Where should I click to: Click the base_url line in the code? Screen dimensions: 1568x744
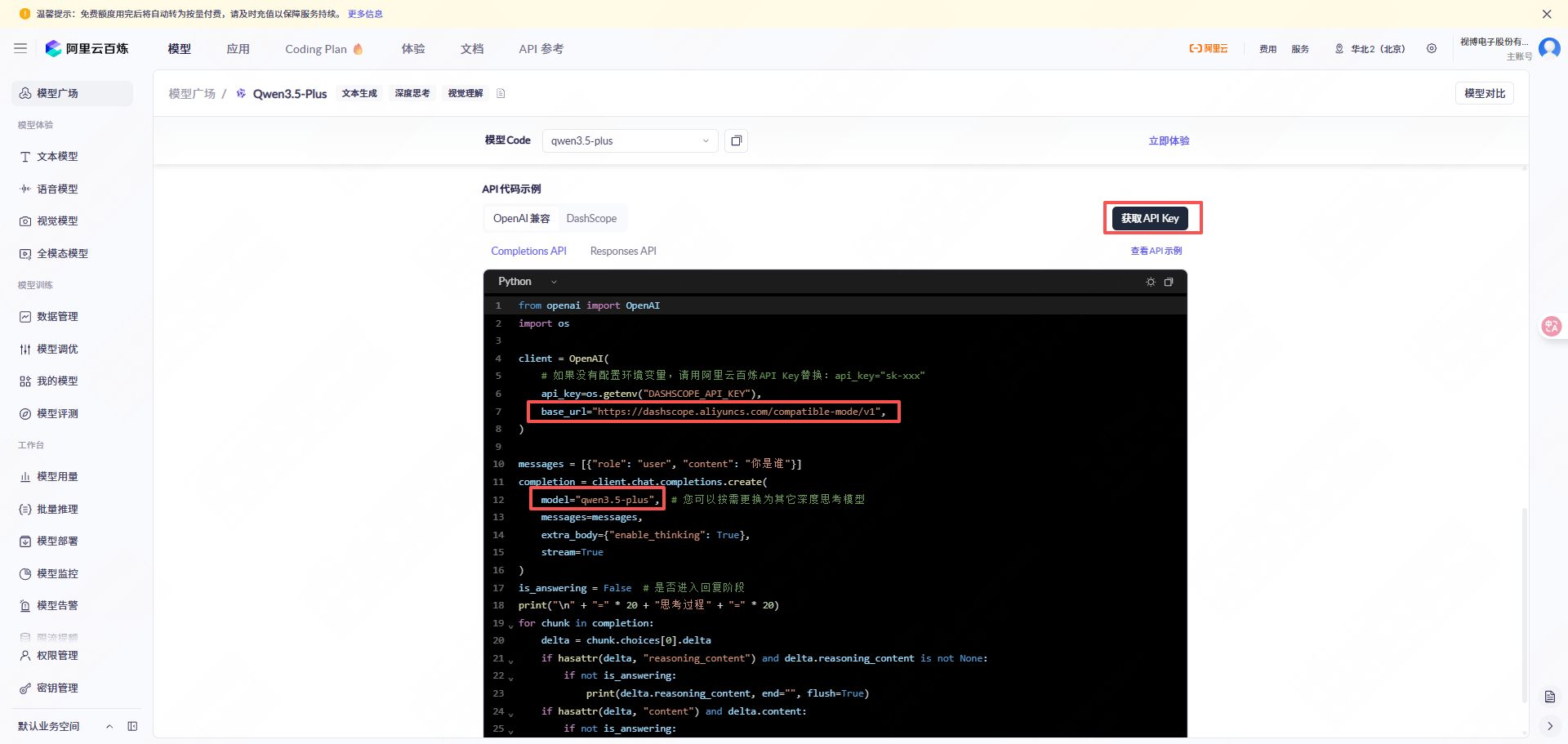pyautogui.click(x=713, y=412)
